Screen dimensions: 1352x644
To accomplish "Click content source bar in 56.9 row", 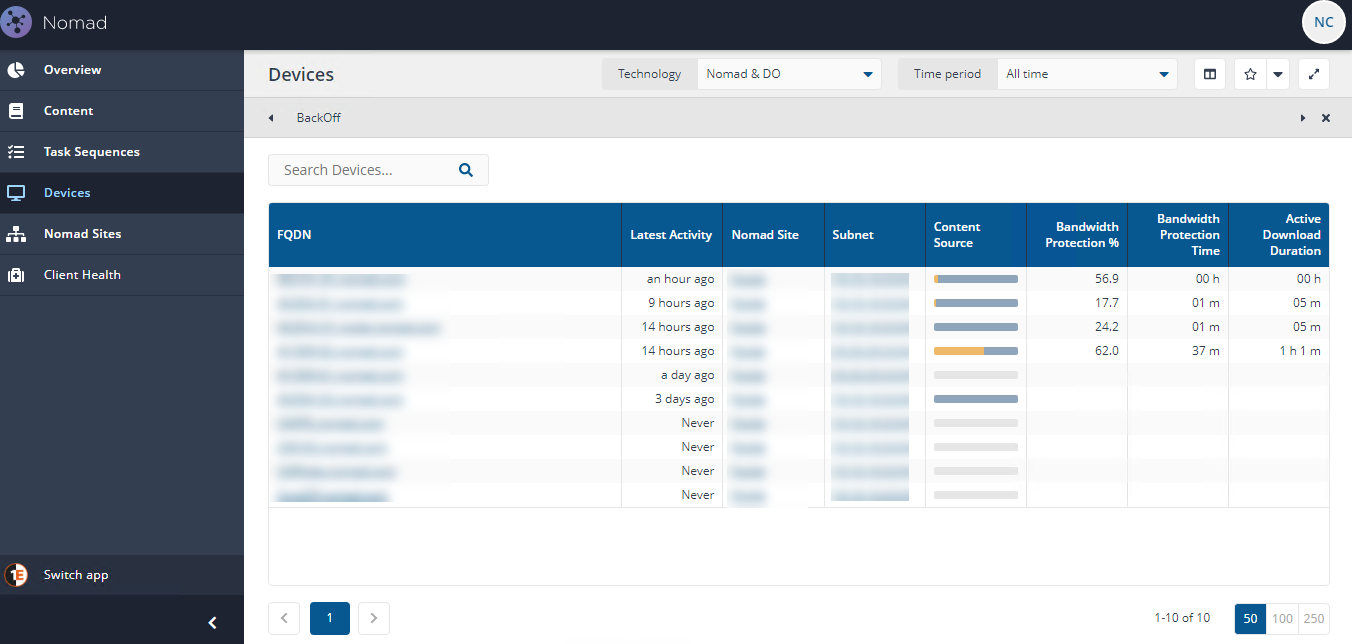I will 976,279.
